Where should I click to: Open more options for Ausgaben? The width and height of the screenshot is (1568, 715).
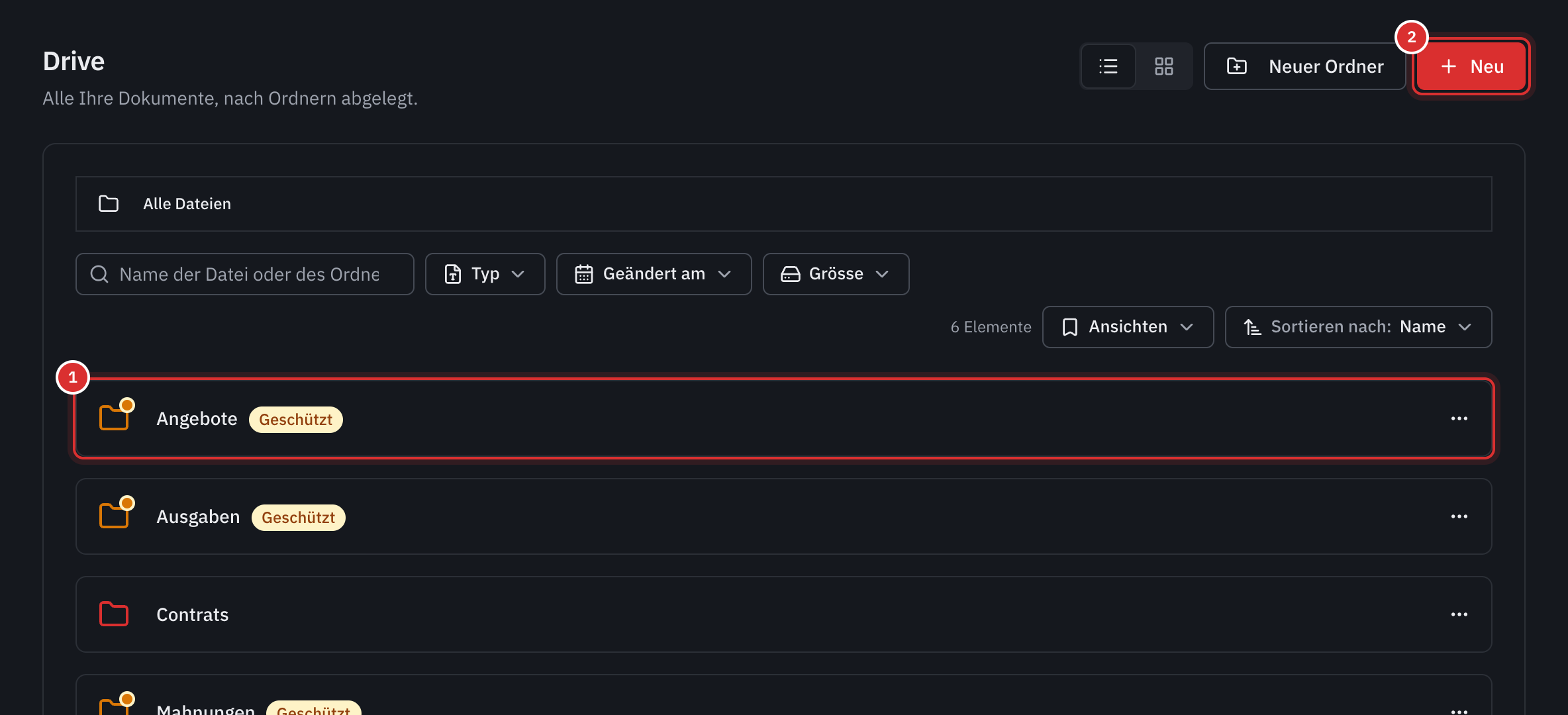tap(1459, 516)
